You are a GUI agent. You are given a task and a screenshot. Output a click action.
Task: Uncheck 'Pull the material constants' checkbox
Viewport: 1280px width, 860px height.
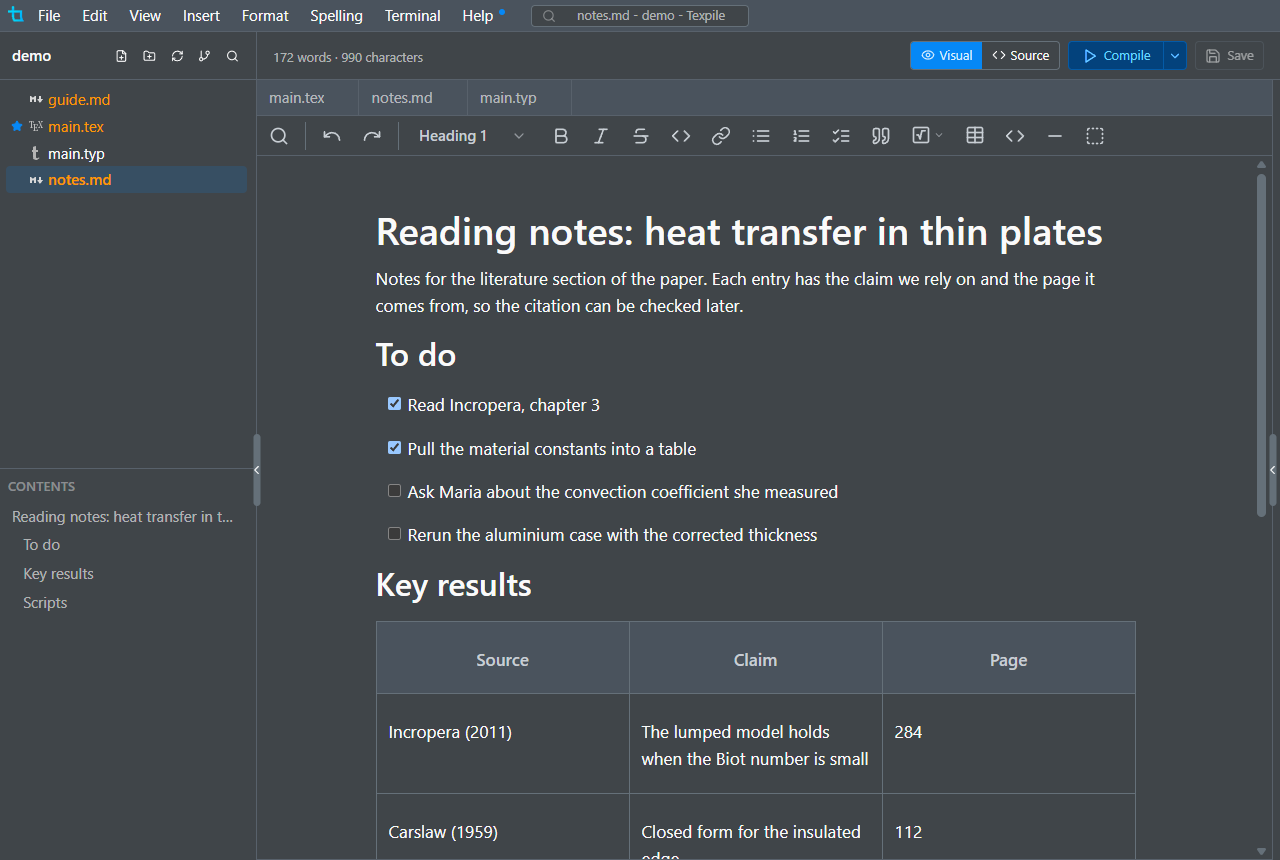[x=394, y=448]
